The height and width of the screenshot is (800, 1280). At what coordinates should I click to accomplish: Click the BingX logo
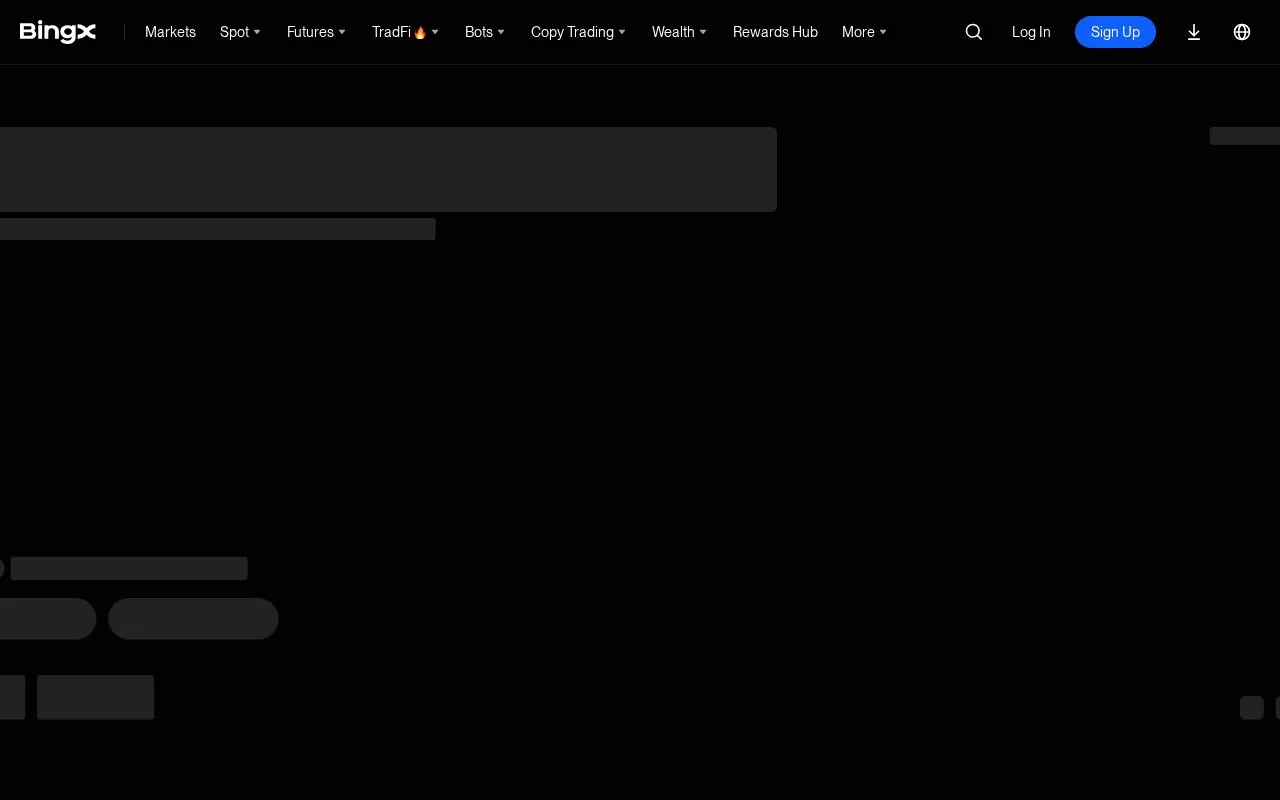(x=58, y=32)
